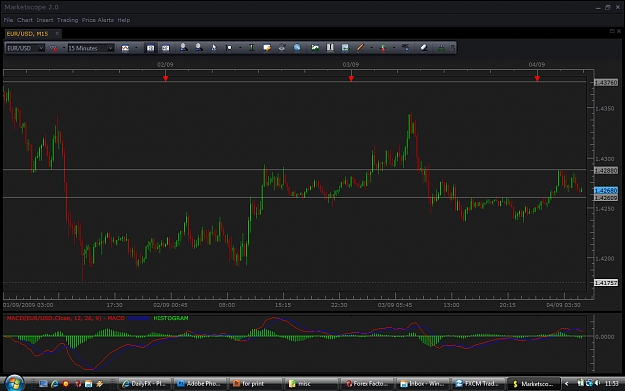
Task: Open the Price Alerts menu
Action: (x=98, y=20)
